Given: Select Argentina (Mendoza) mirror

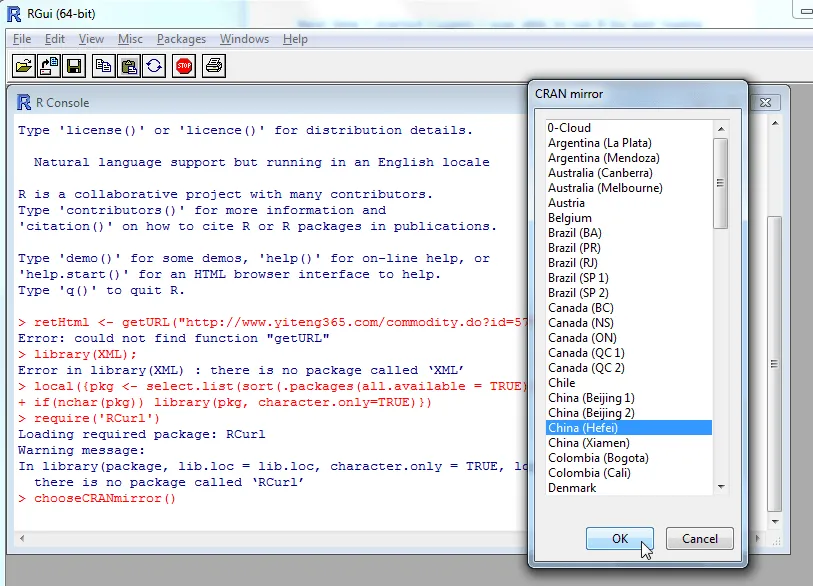Looking at the screenshot, I should coord(629,158).
